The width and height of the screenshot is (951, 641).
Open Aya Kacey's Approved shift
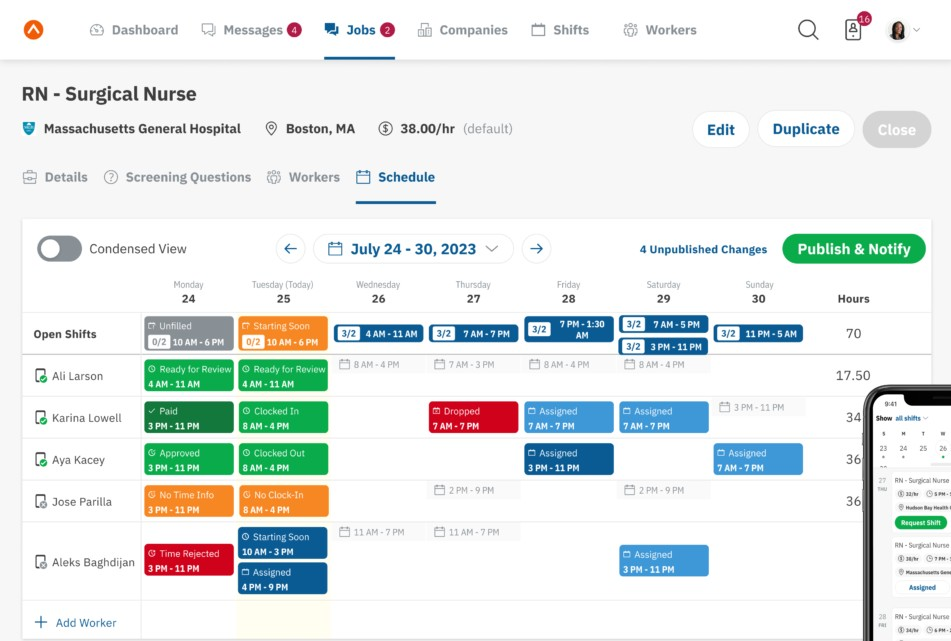tap(189, 460)
